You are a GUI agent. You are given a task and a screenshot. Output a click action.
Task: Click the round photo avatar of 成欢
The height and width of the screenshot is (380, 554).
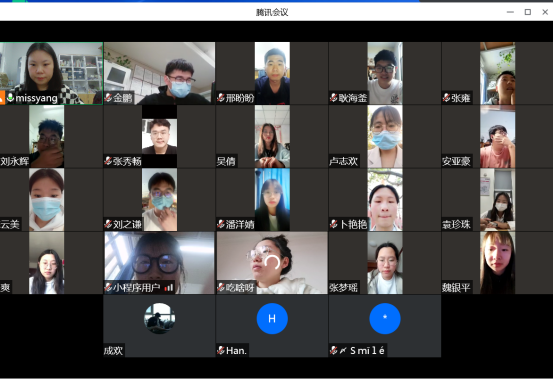tap(160, 319)
